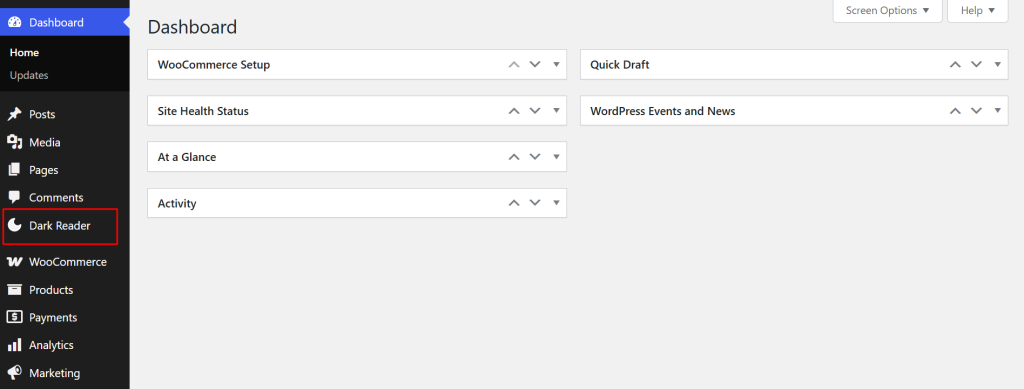The height and width of the screenshot is (389, 1024).
Task: Click the Payments dollar icon
Action: coord(14,317)
